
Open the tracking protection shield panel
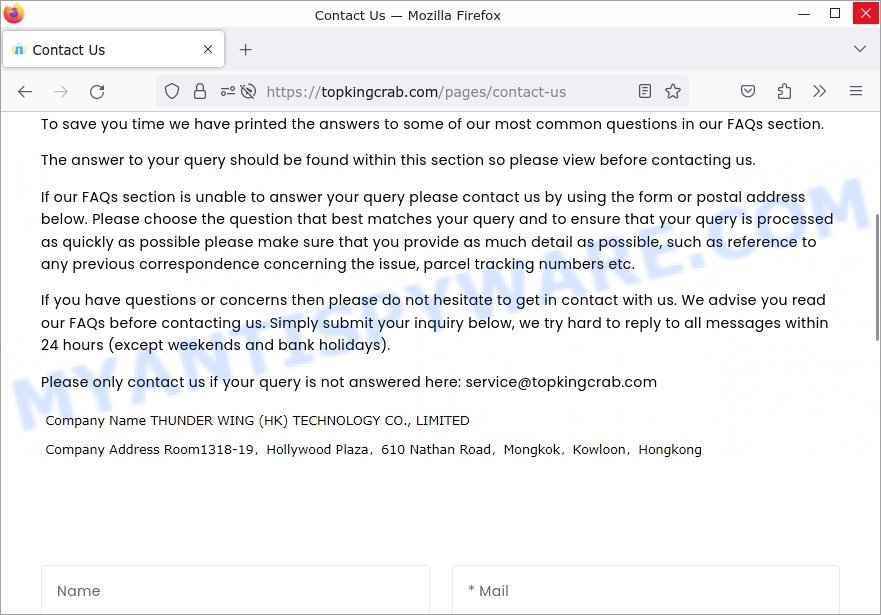pyautogui.click(x=172, y=91)
